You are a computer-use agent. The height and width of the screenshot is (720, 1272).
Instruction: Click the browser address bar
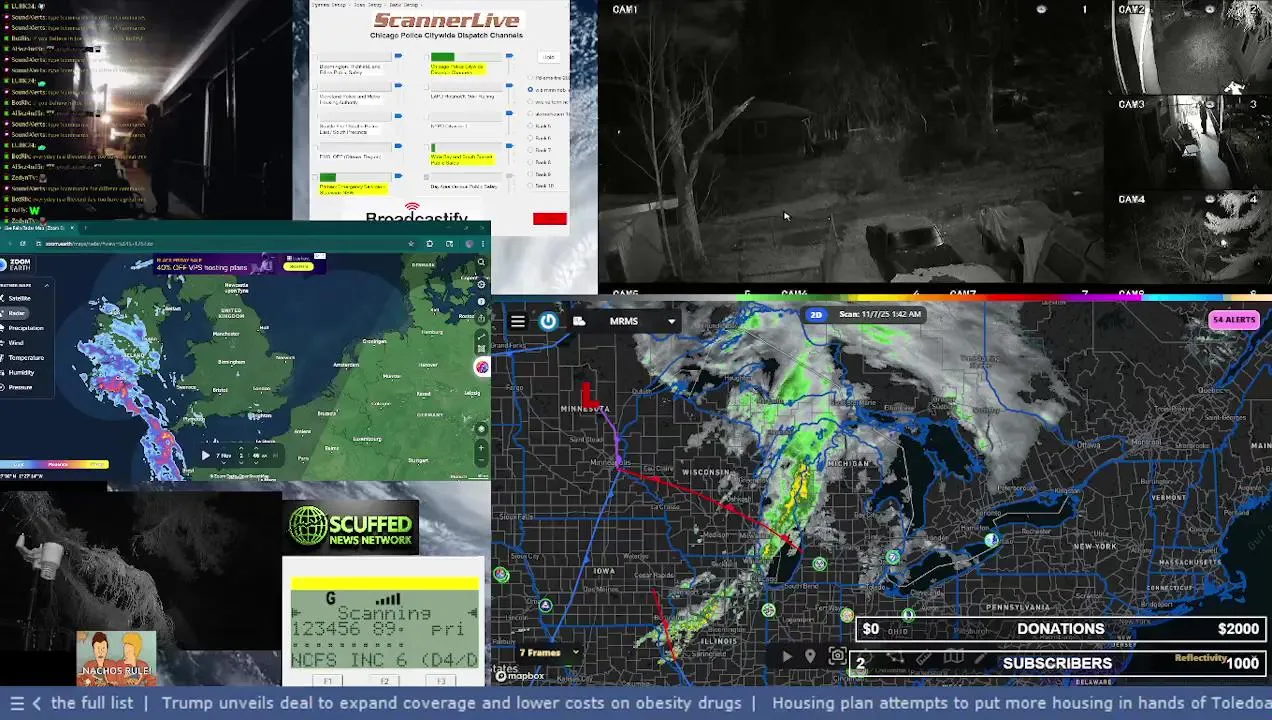coord(220,244)
